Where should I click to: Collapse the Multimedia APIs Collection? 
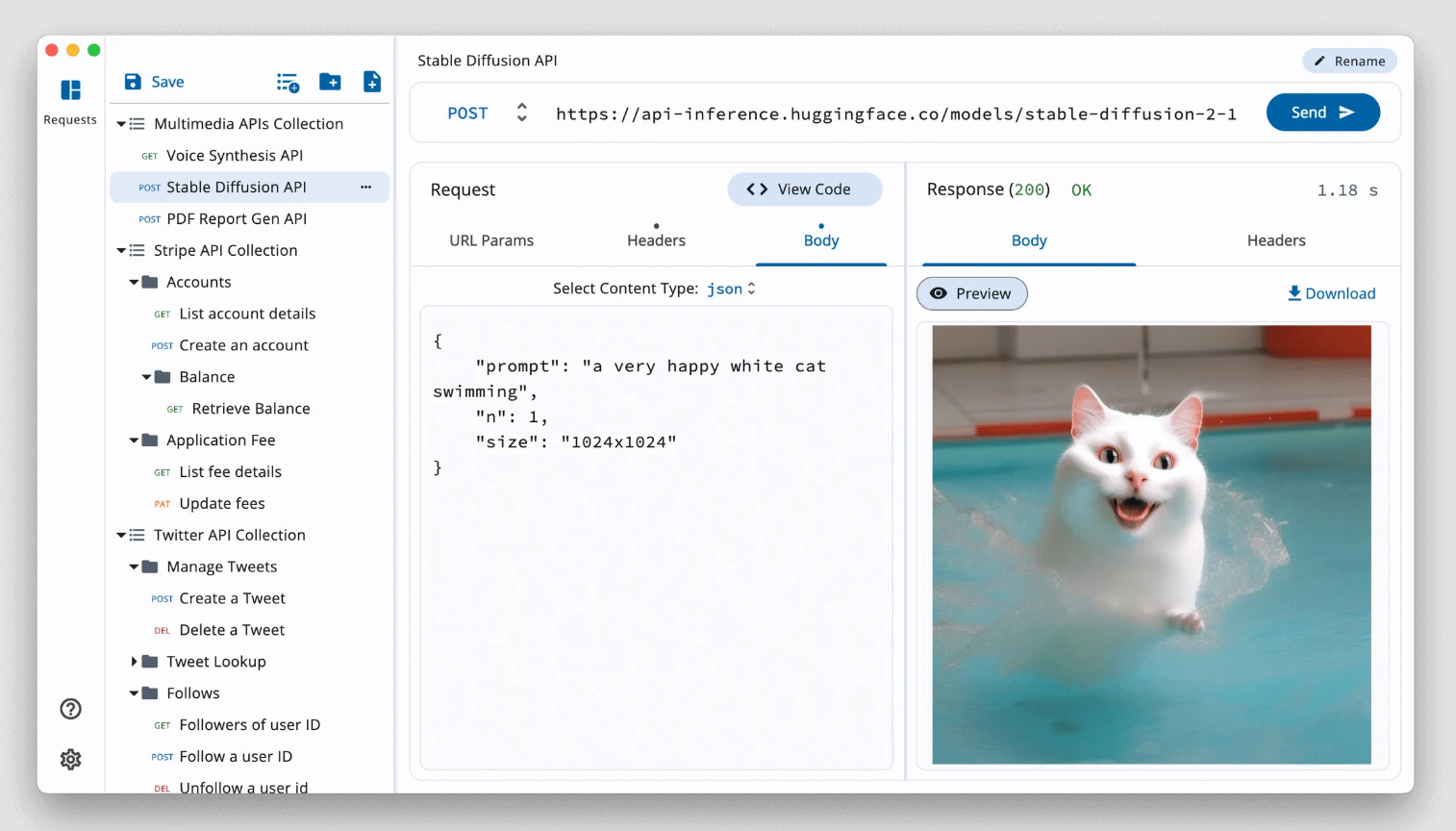121,124
